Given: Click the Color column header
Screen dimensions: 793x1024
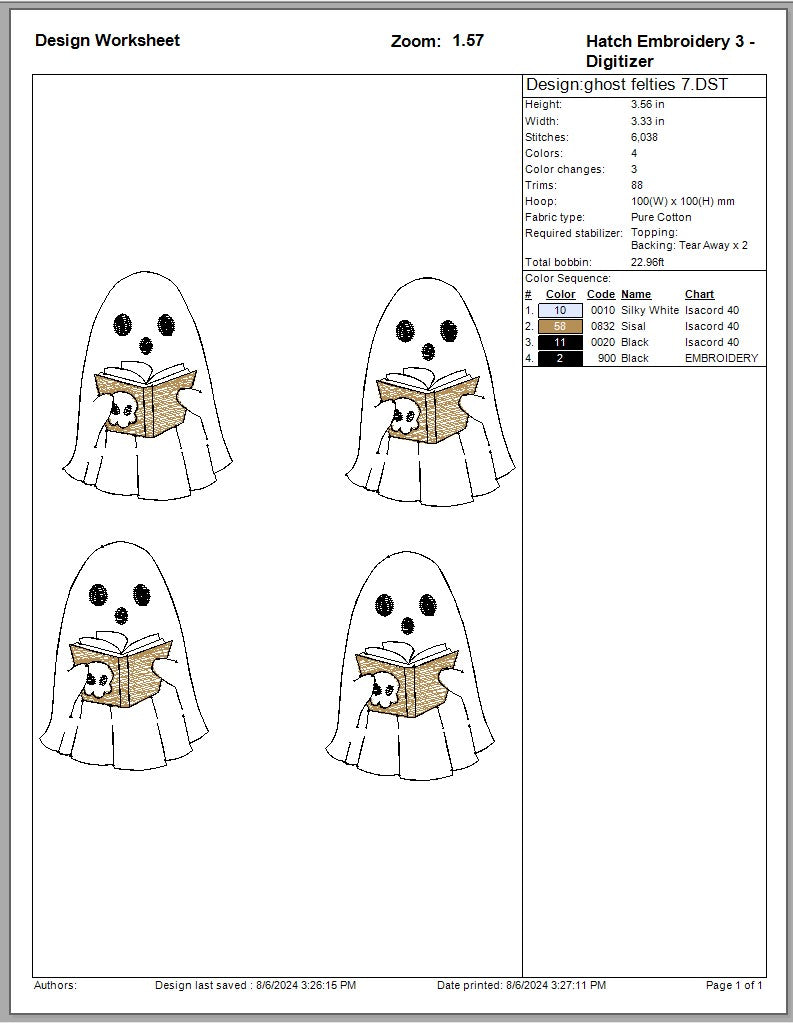Looking at the screenshot, I should tap(560, 294).
